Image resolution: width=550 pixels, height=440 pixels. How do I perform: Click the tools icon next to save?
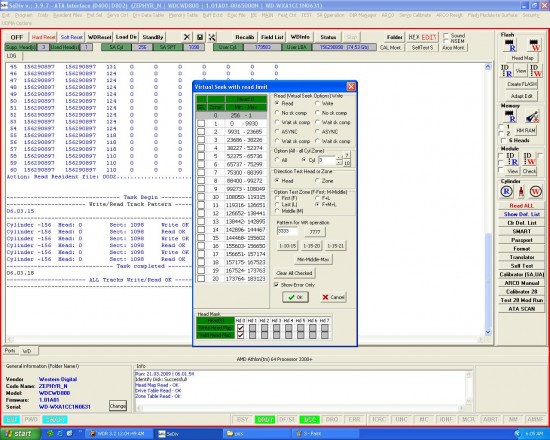click(212, 37)
